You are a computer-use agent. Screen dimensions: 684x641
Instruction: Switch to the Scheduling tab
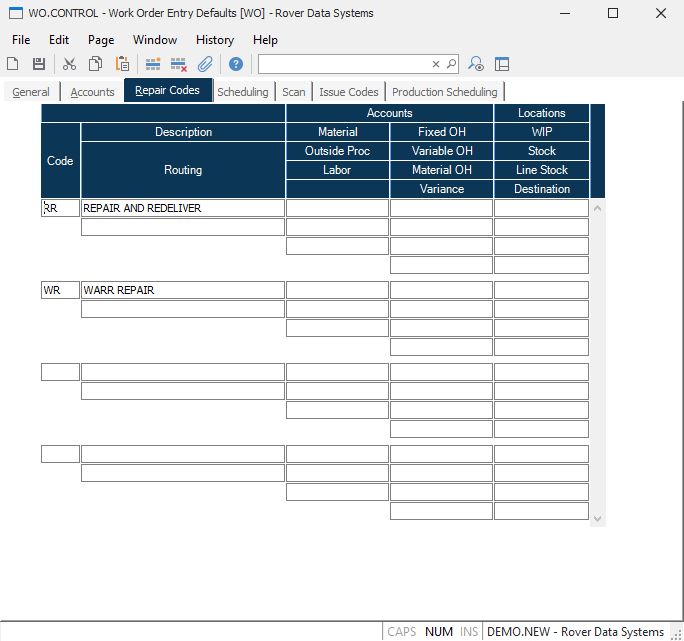[x=243, y=92]
